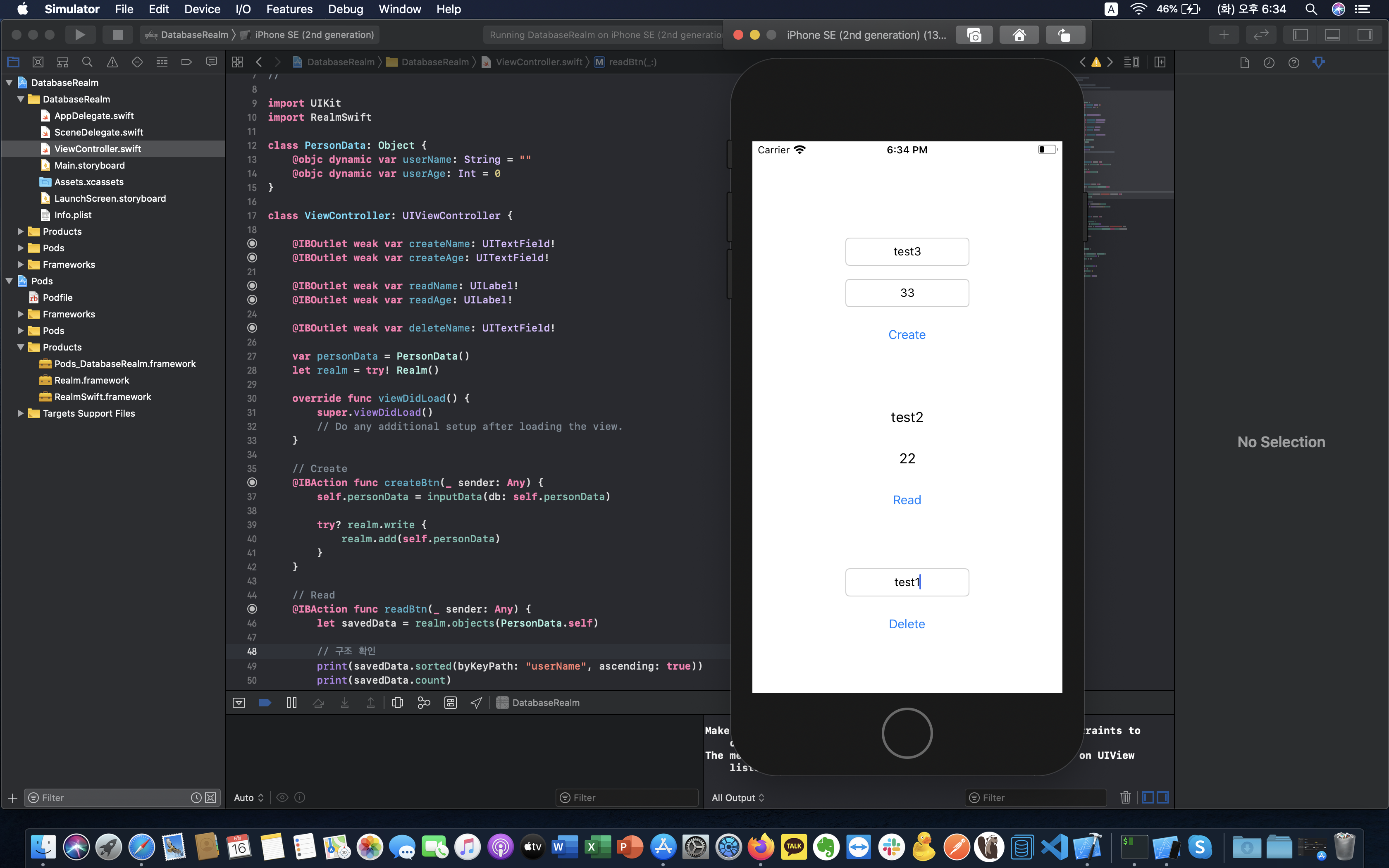Click the text field containing test3
This screenshot has height=868, width=1389.
[x=907, y=251]
